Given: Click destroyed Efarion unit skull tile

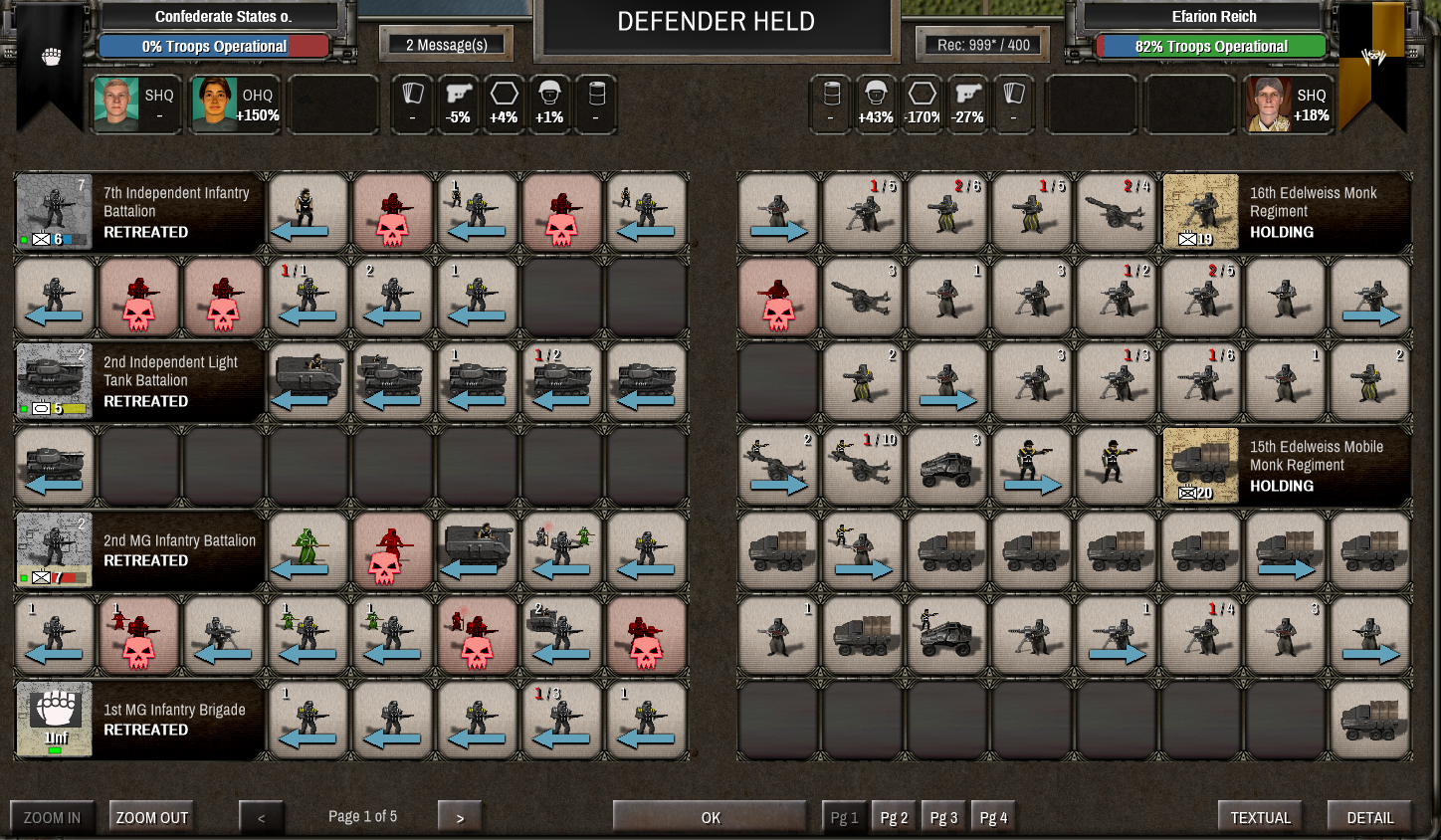Looking at the screenshot, I should [778, 297].
